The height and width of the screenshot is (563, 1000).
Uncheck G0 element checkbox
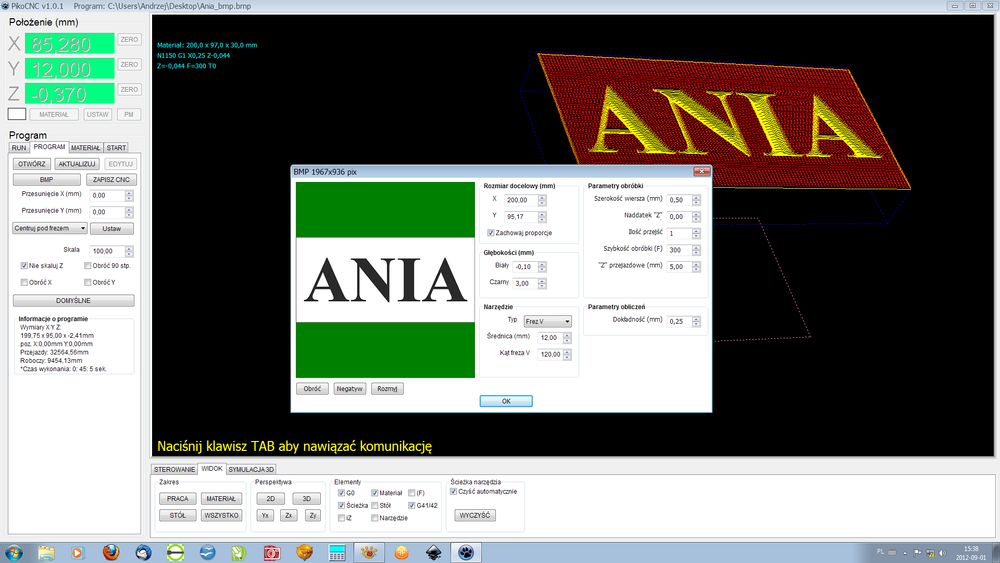coord(341,493)
